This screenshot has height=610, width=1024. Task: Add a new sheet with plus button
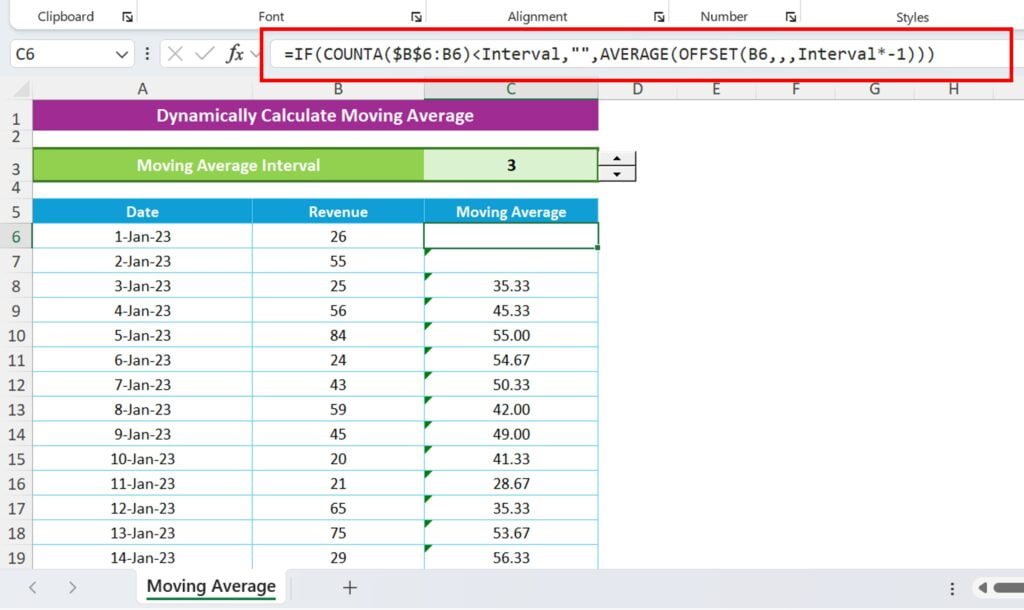pyautogui.click(x=350, y=588)
